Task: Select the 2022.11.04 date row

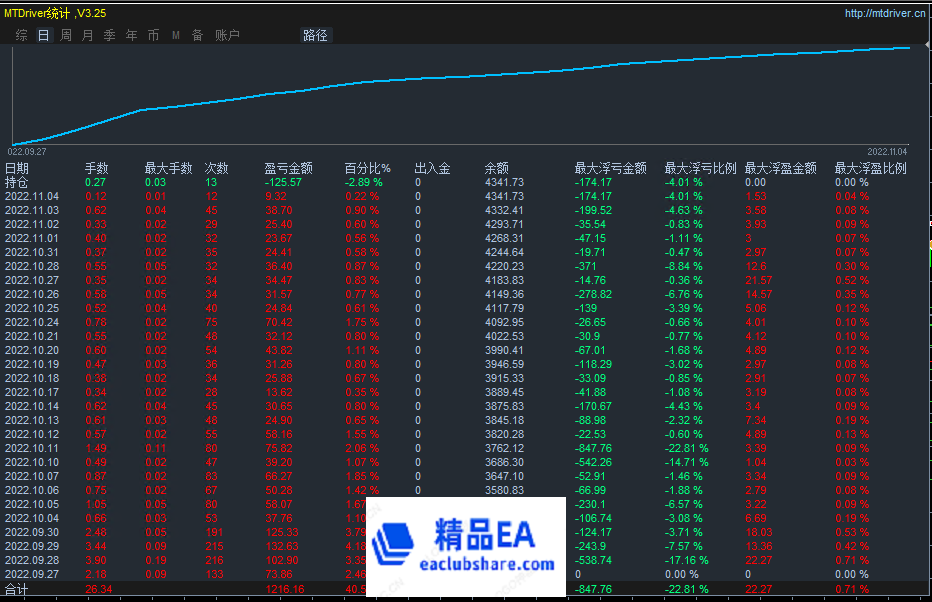Action: pos(32,197)
